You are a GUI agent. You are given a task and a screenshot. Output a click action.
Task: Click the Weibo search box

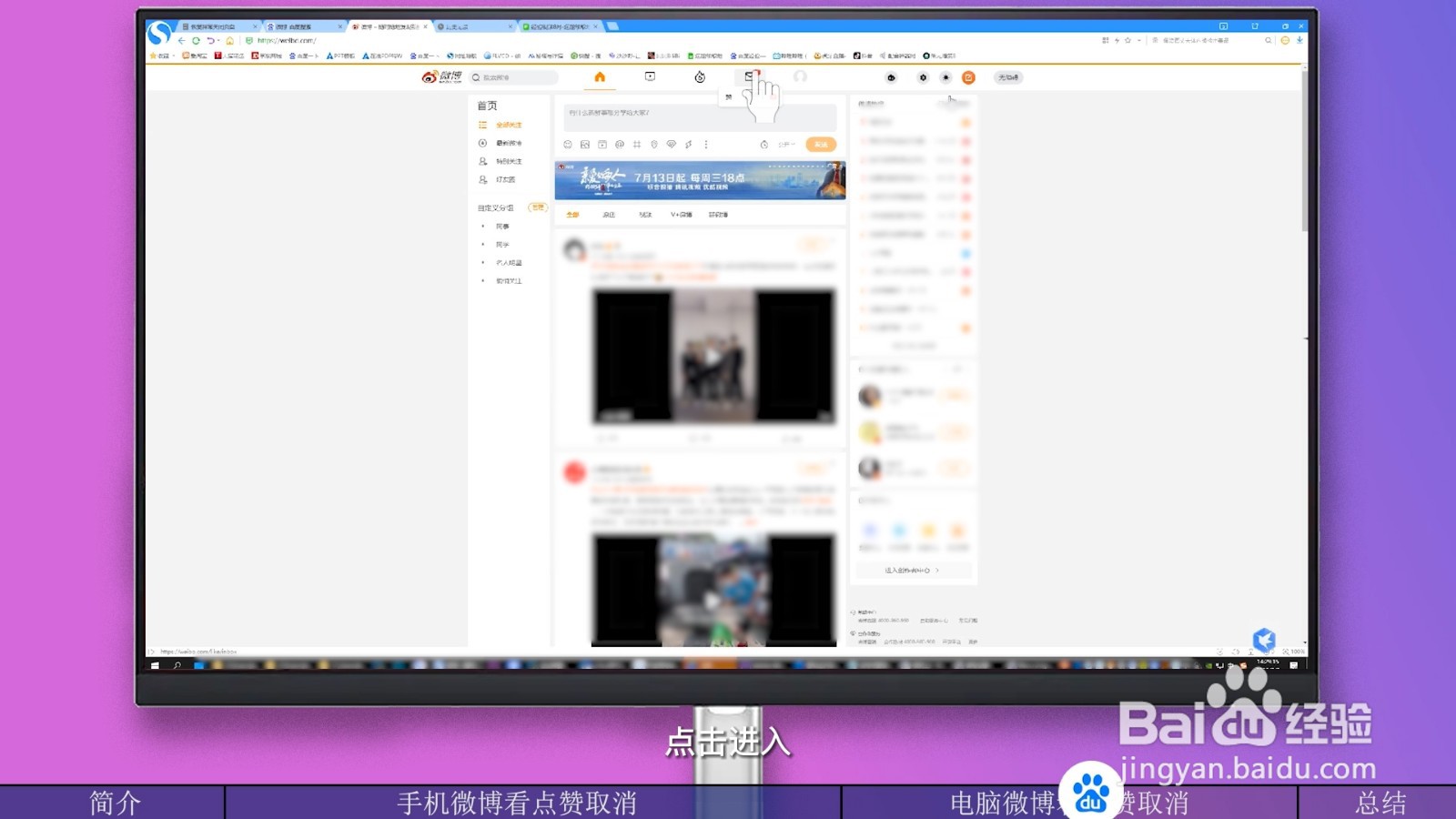tap(512, 77)
